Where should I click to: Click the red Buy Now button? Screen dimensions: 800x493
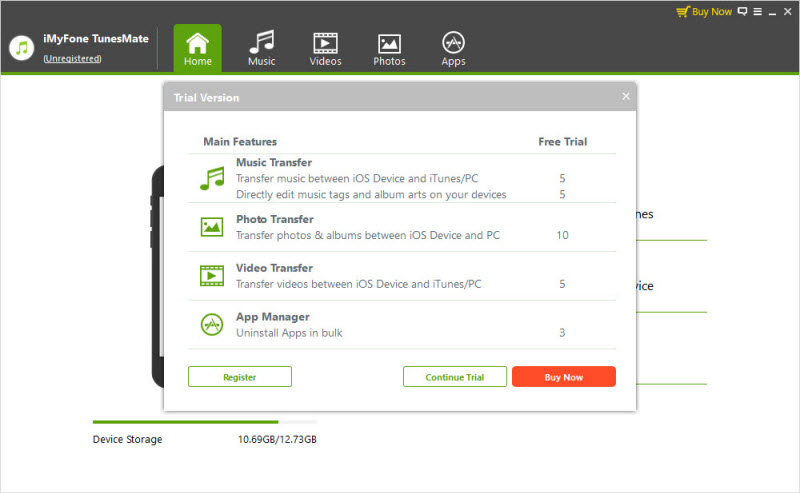(564, 377)
